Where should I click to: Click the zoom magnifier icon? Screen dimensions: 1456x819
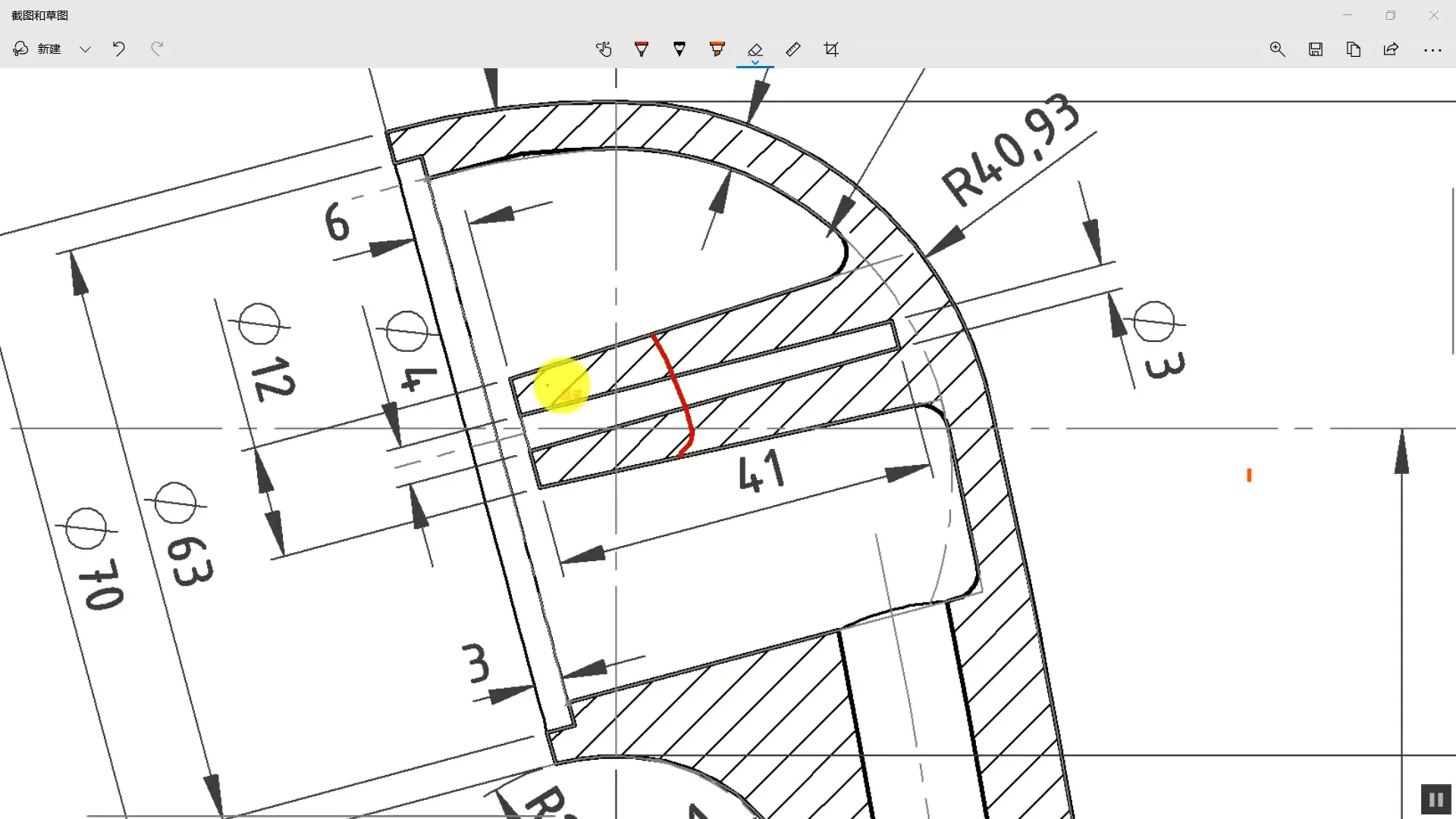click(1278, 49)
